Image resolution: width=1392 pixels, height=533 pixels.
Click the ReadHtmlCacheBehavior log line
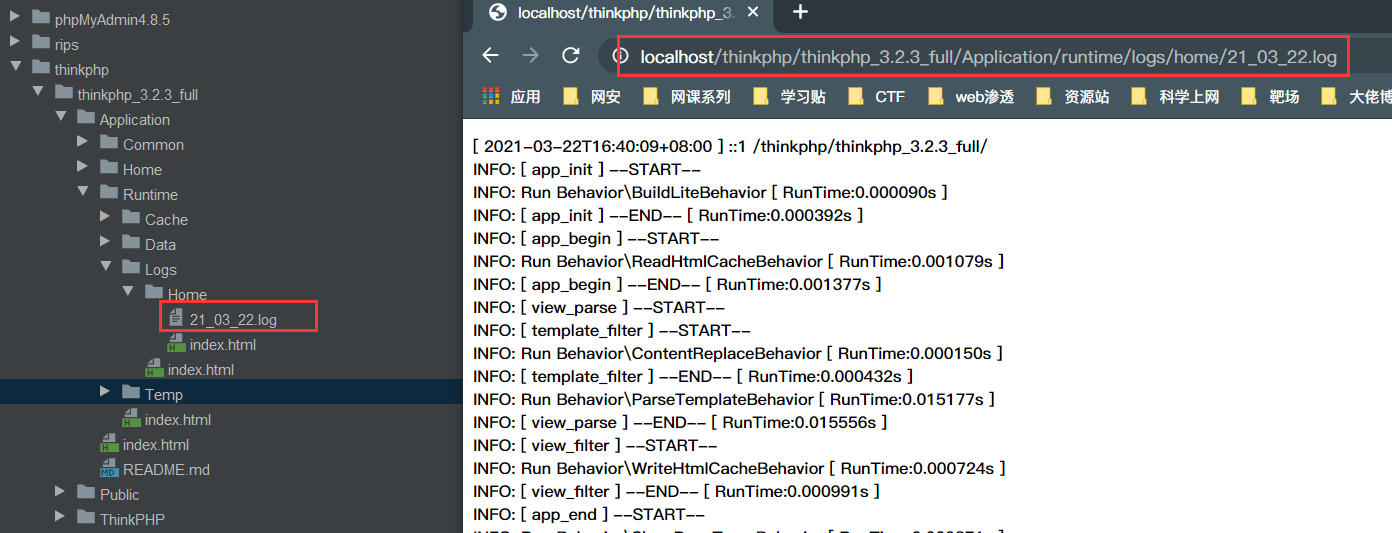(x=738, y=261)
